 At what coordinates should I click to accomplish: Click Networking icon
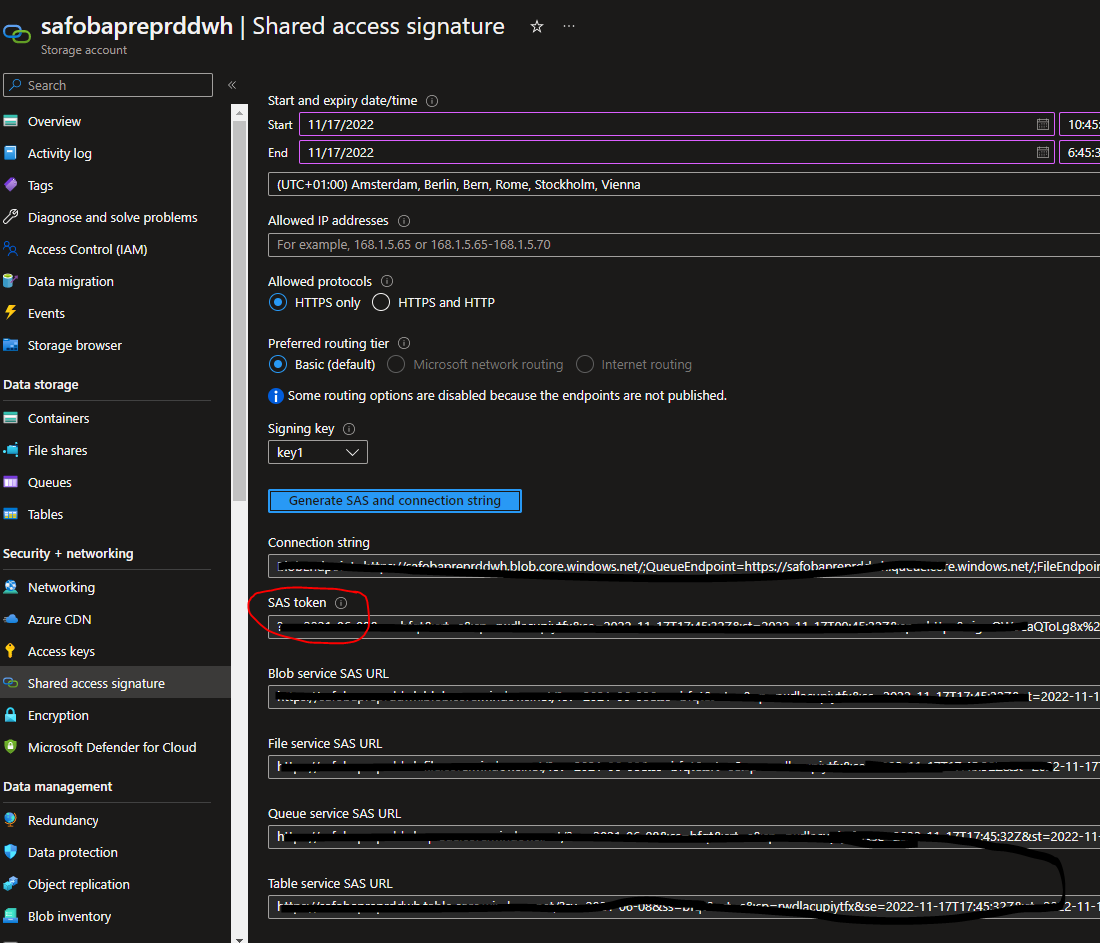tap(11, 587)
